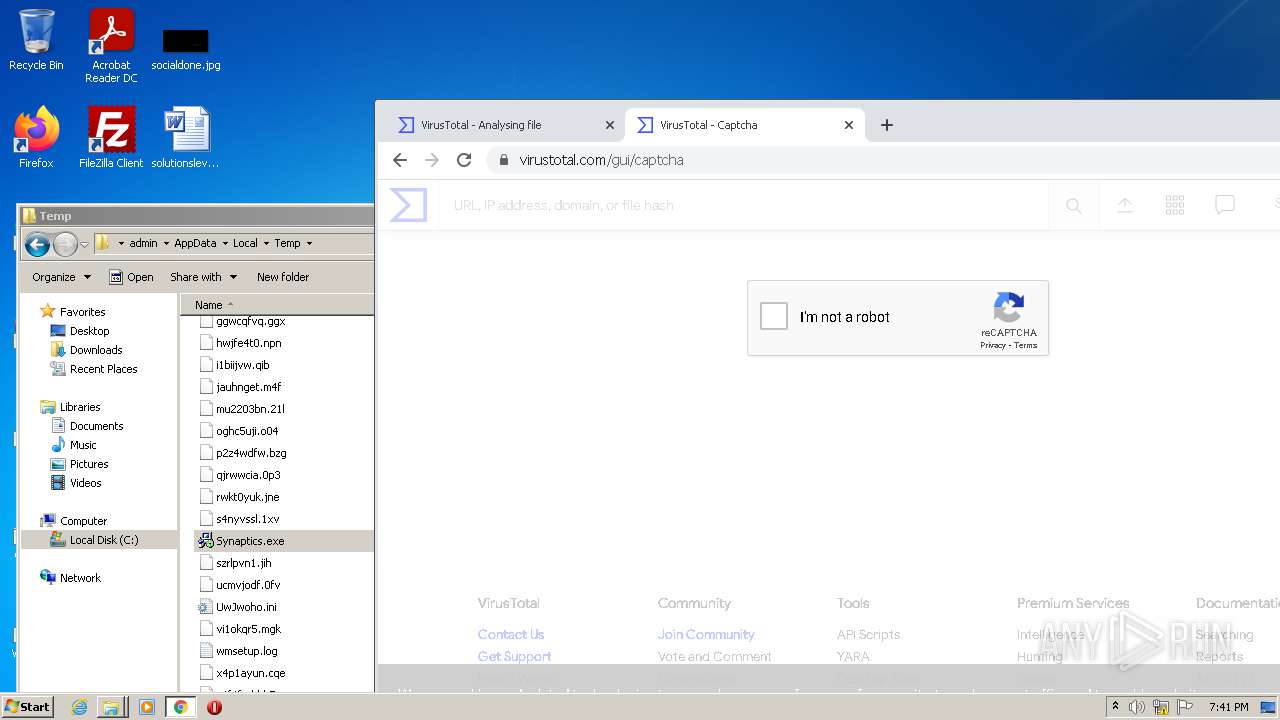Open the VirusTotal apps grid icon
The width and height of the screenshot is (1280, 720).
pyautogui.click(x=1175, y=205)
